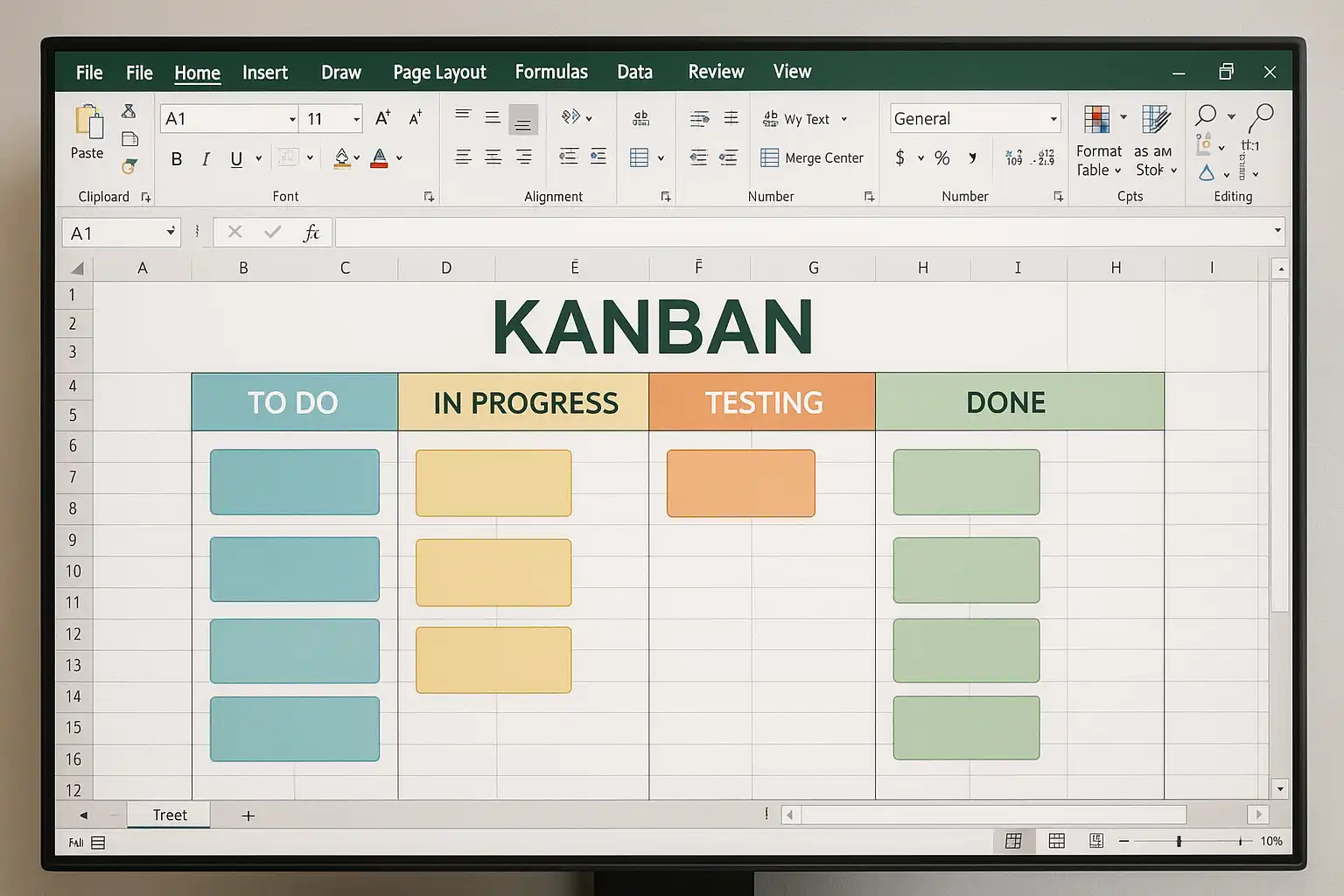Toggle Bold formatting

(177, 158)
